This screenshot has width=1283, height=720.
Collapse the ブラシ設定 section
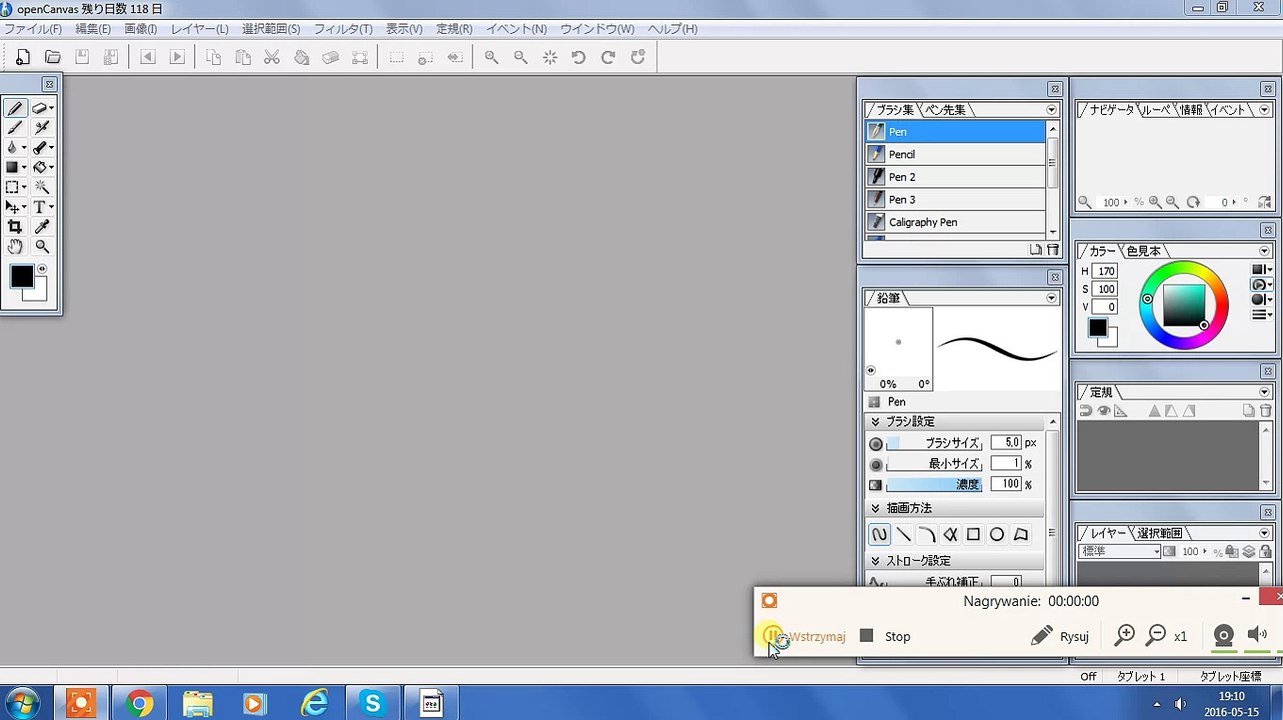[x=876, y=422]
